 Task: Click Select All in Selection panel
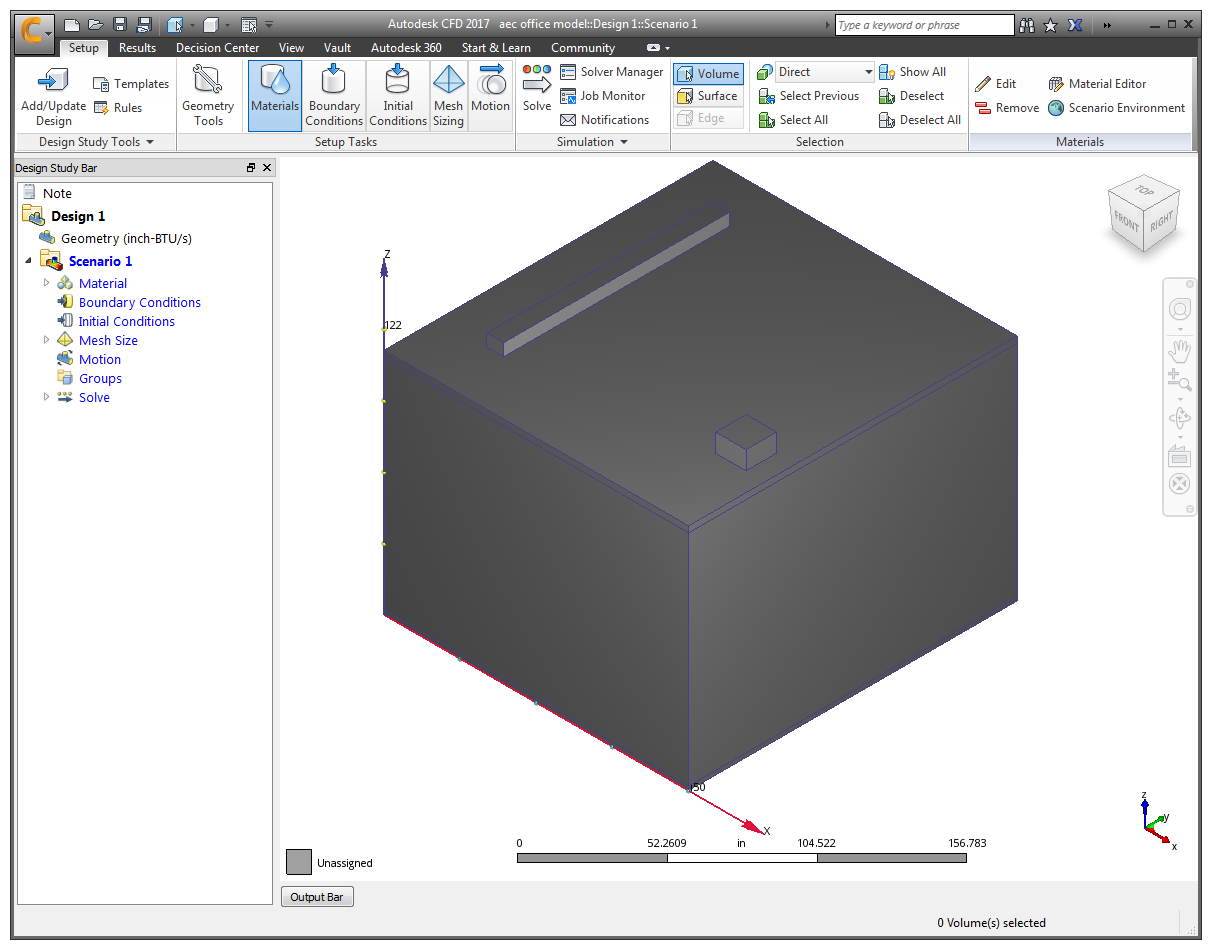click(794, 120)
